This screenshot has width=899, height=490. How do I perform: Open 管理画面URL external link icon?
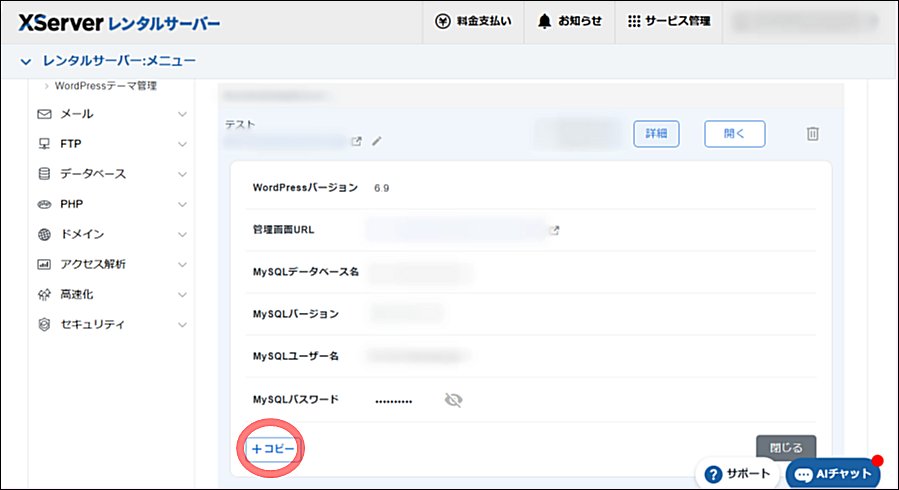point(554,230)
